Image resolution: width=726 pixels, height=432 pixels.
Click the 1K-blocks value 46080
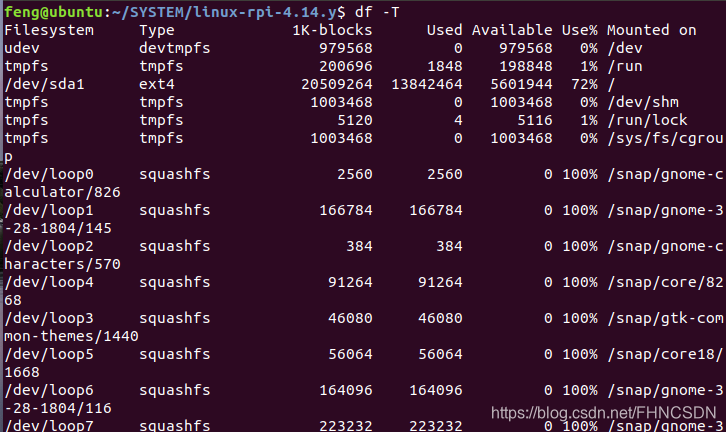click(x=350, y=319)
